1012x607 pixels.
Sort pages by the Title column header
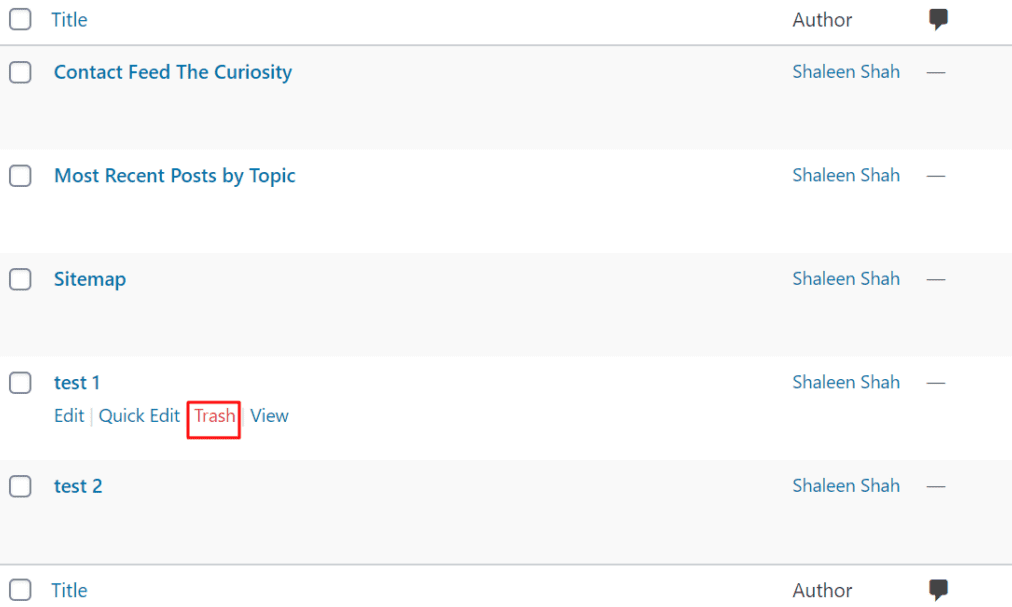69,20
